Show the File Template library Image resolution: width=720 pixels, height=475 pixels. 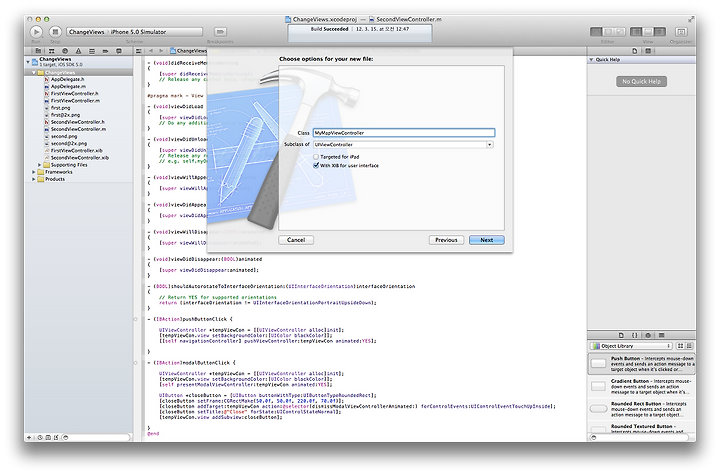click(x=621, y=335)
